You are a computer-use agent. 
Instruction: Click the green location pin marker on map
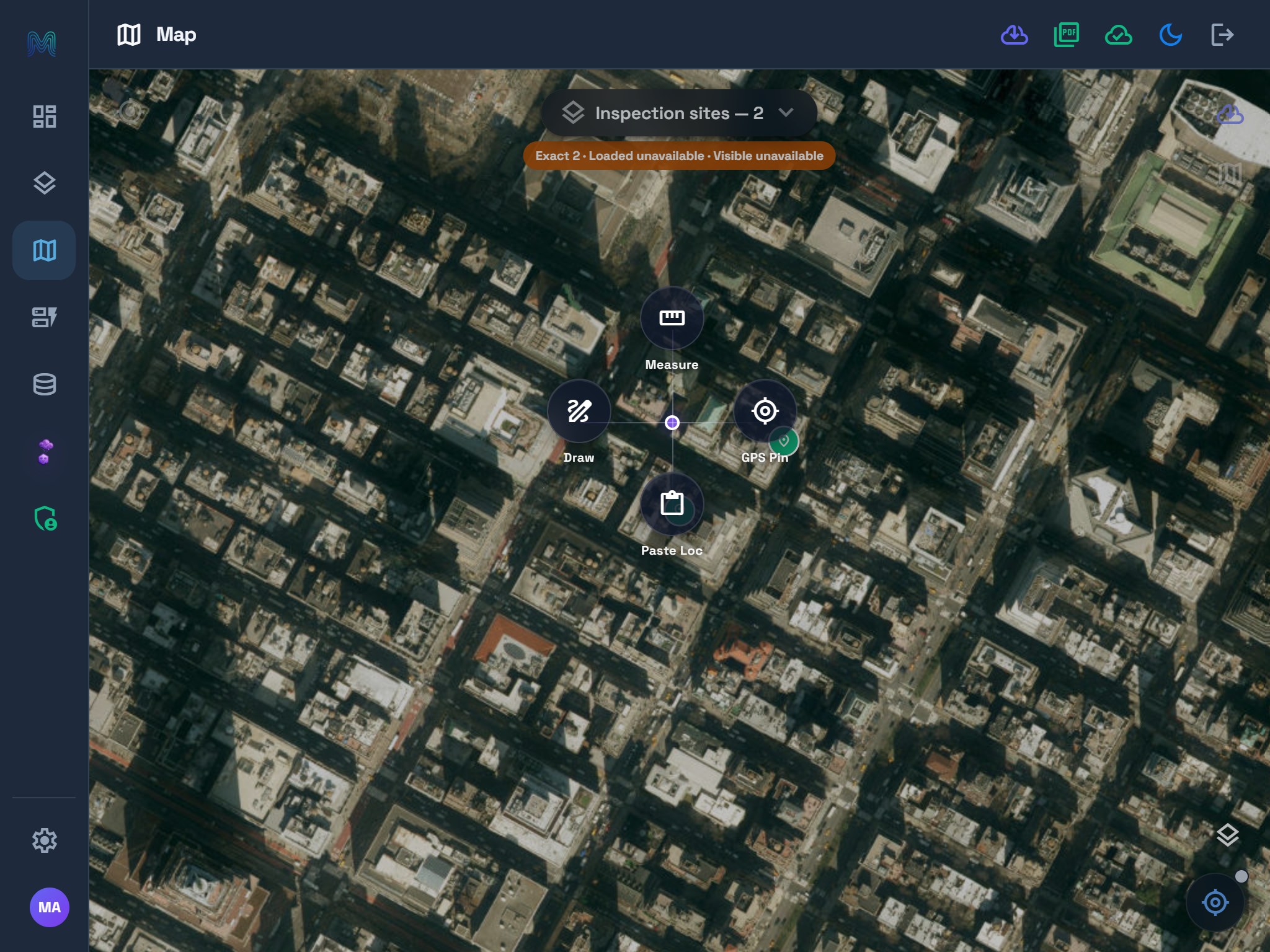pyautogui.click(x=784, y=441)
